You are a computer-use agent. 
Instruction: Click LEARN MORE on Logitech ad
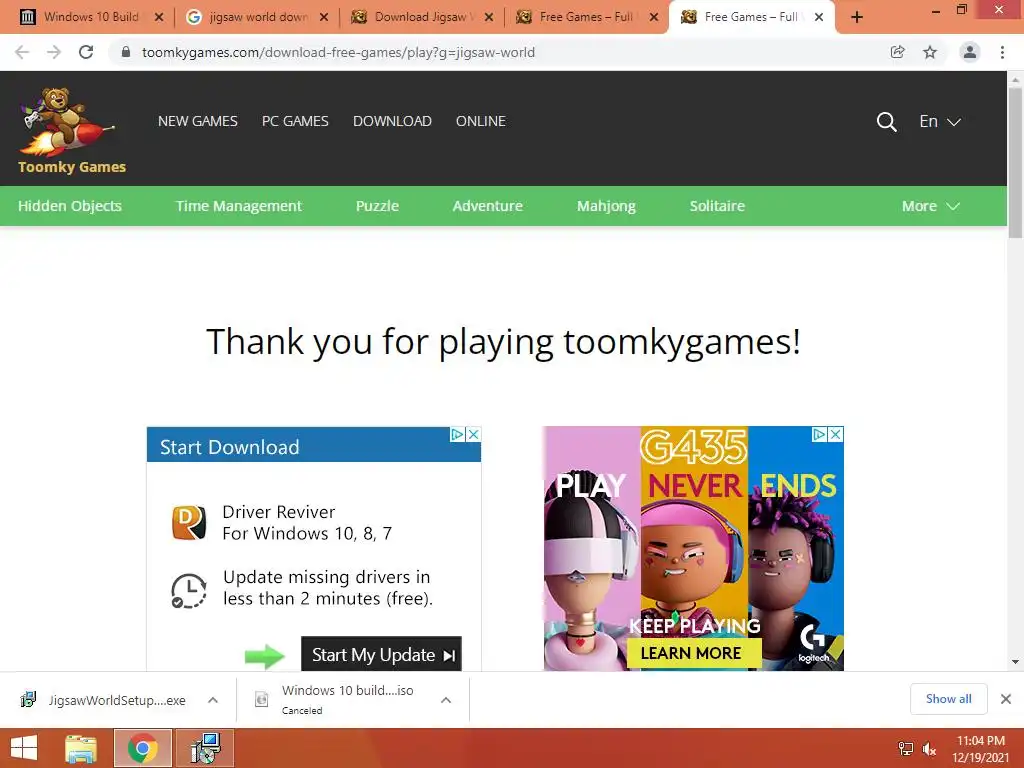[694, 653]
